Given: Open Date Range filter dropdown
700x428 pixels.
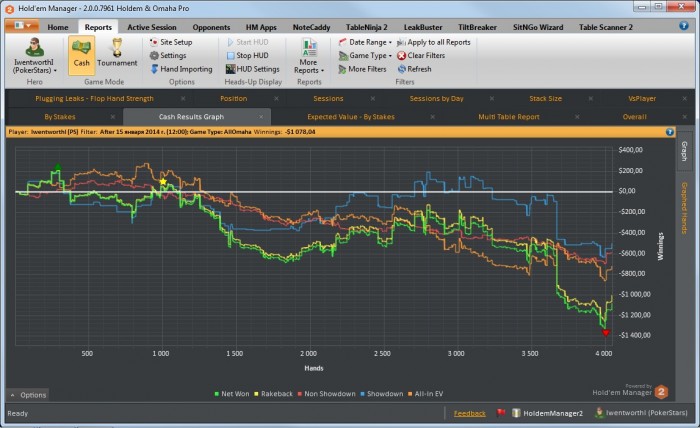Looking at the screenshot, I should [x=365, y=42].
